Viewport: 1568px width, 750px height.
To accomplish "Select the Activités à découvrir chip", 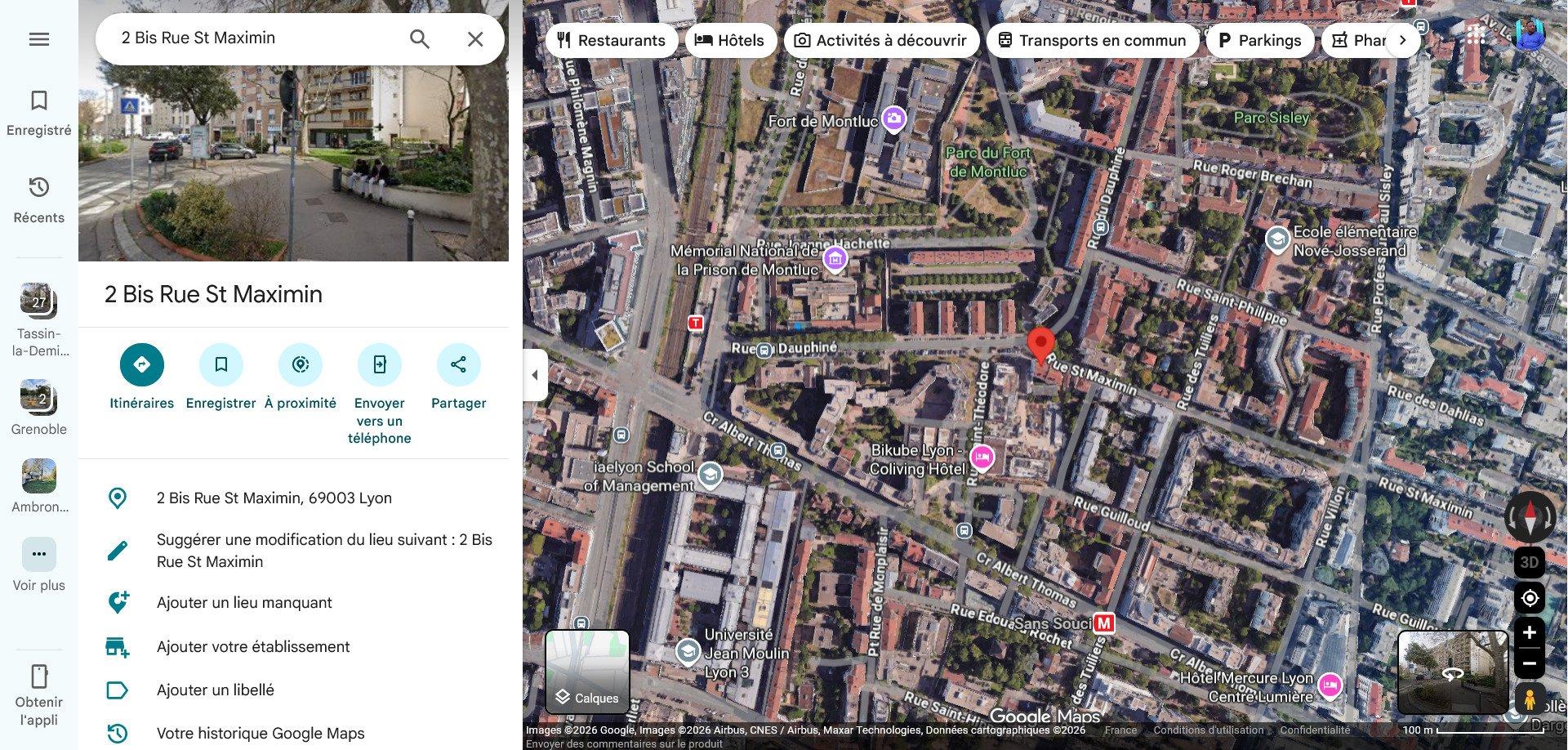I will pos(881,40).
